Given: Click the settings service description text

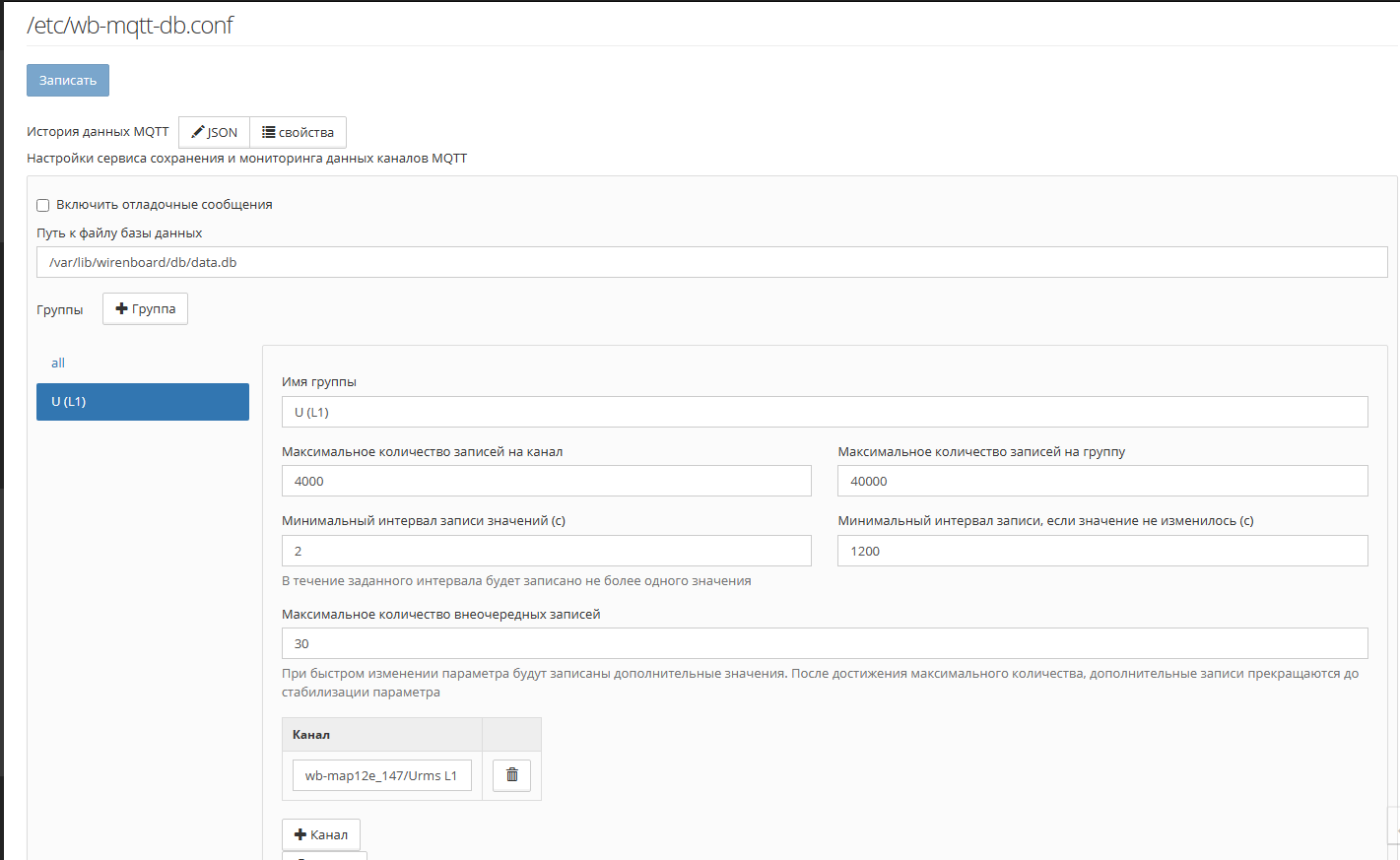Looking at the screenshot, I should pos(246,158).
